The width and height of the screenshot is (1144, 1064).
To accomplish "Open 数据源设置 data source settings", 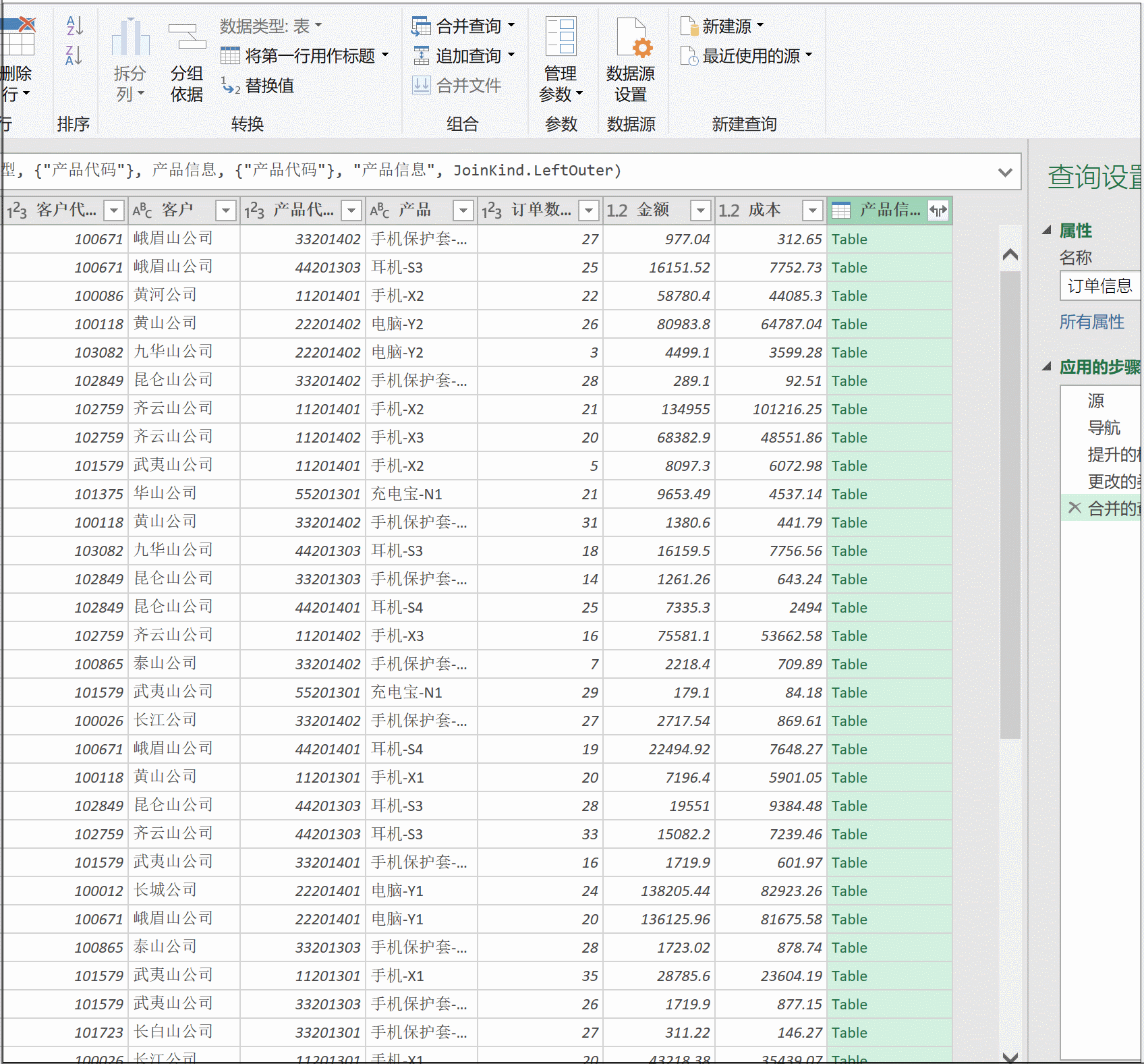I will [x=631, y=59].
